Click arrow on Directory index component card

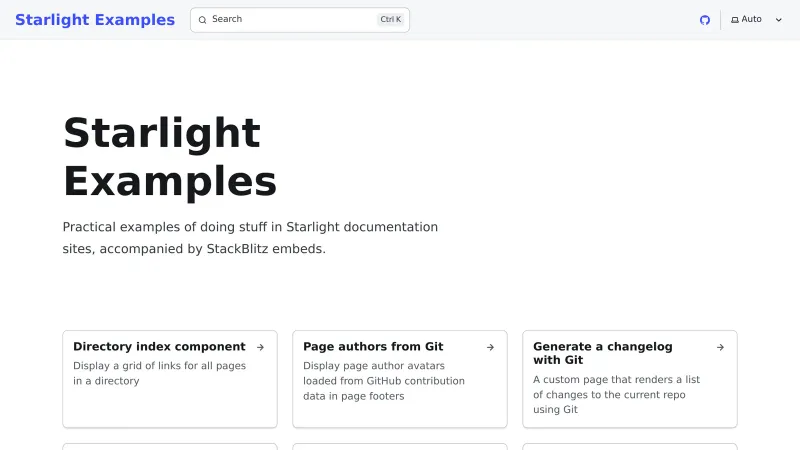pyautogui.click(x=260, y=347)
